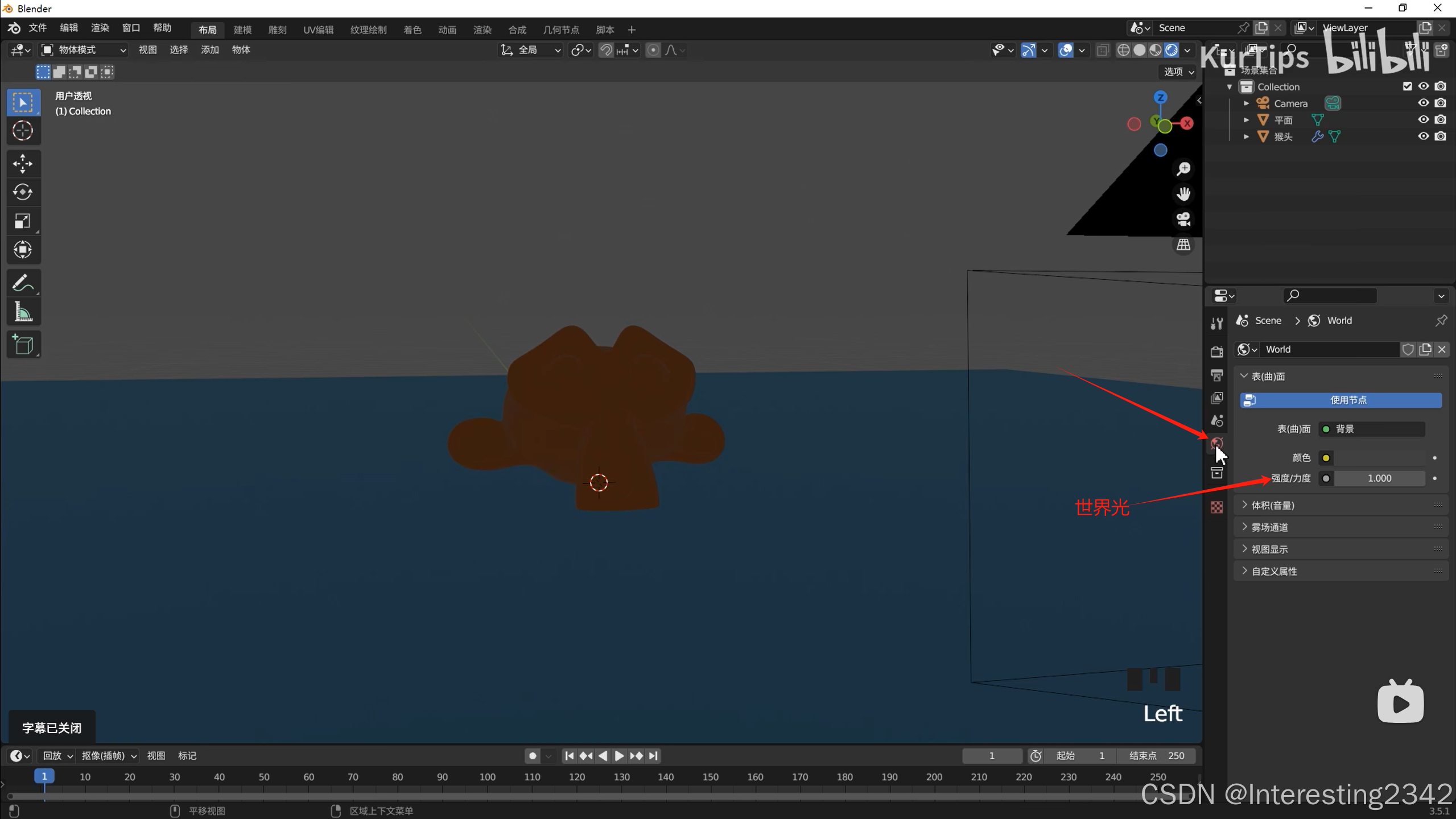Open the Object Mode dropdown
Viewport: 1456px width, 819px height.
[x=84, y=50]
